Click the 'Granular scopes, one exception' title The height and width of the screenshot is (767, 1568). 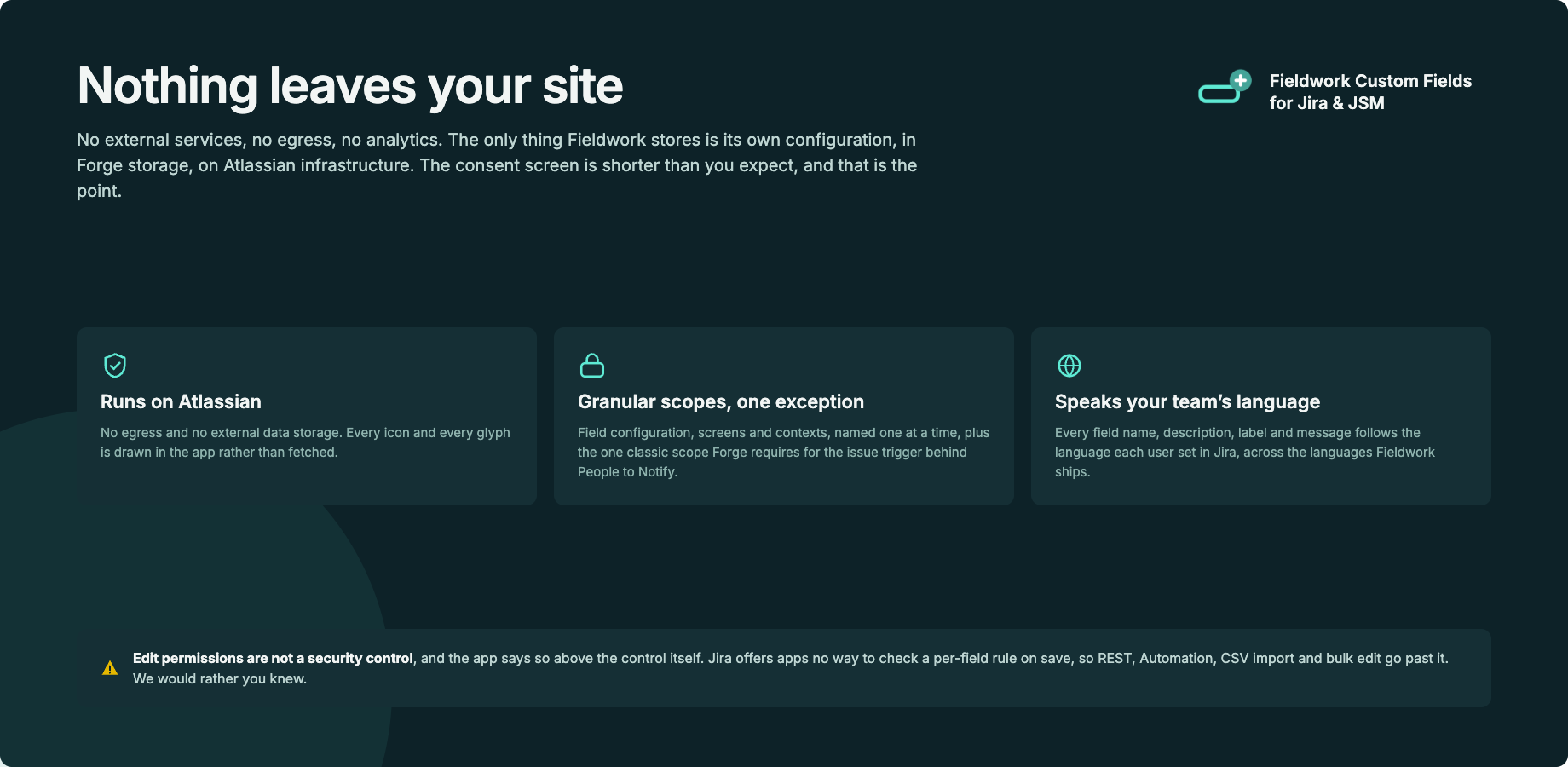pos(721,401)
